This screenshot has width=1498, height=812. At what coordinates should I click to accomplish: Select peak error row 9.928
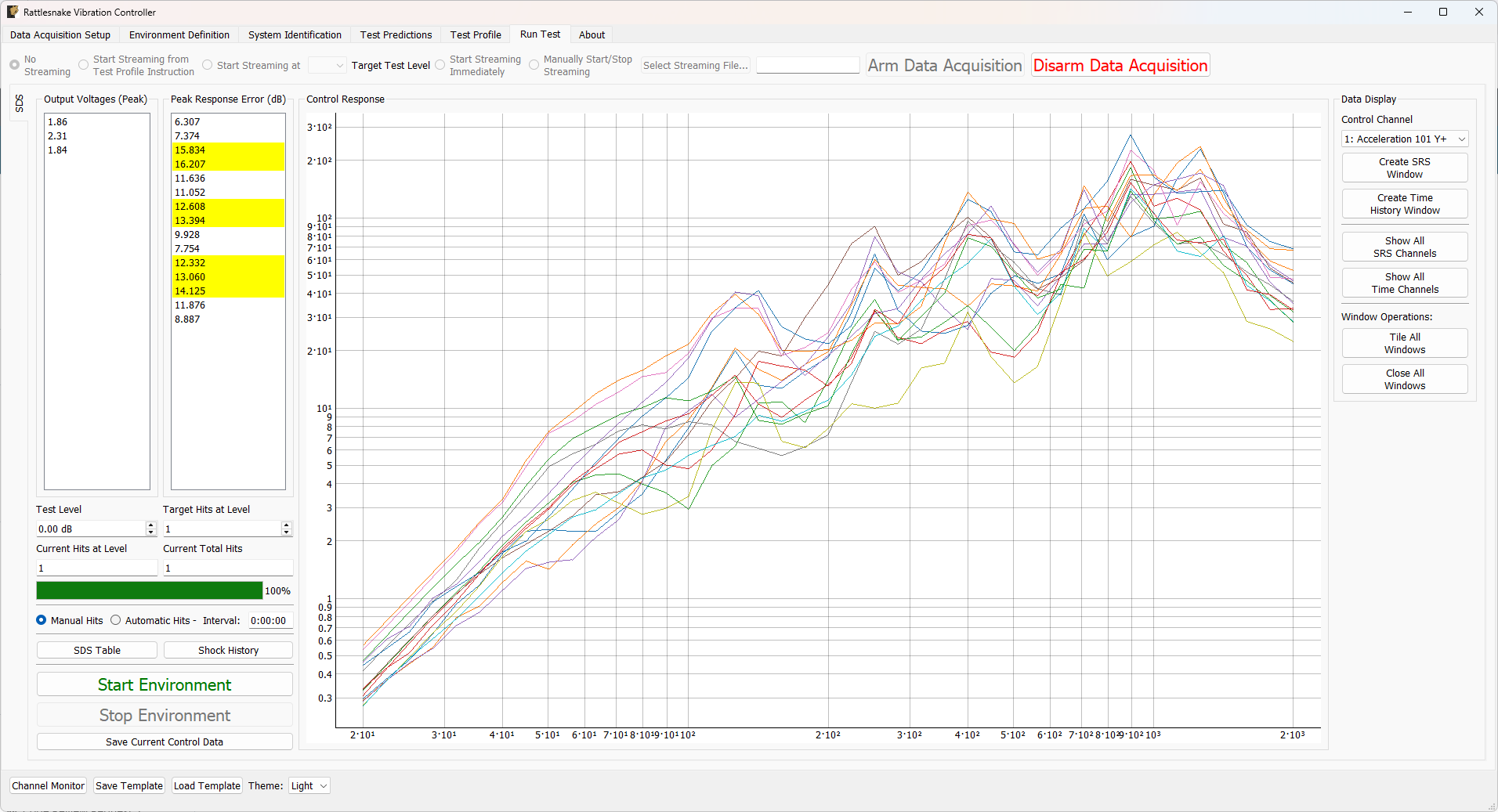tap(228, 235)
